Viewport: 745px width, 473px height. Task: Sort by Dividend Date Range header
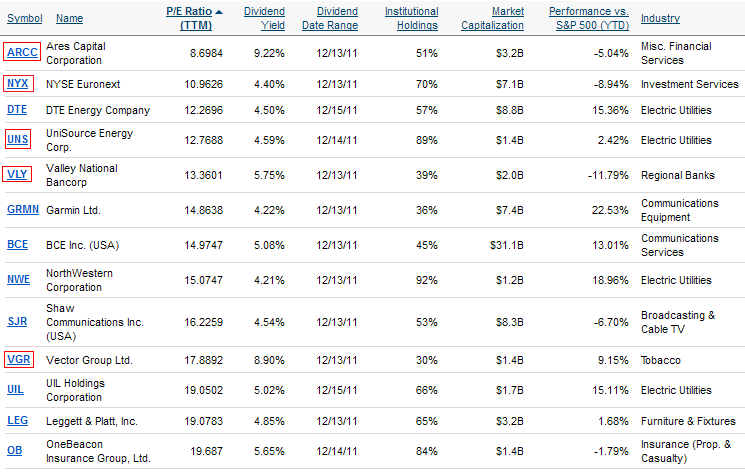(330, 19)
